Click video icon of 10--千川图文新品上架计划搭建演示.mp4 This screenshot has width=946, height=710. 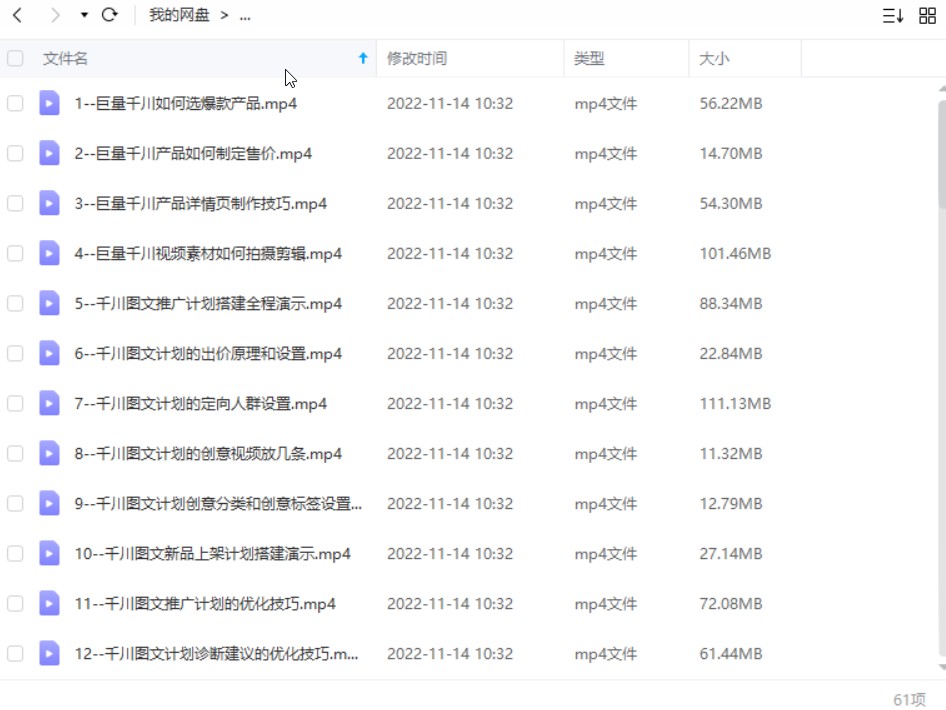pos(49,554)
